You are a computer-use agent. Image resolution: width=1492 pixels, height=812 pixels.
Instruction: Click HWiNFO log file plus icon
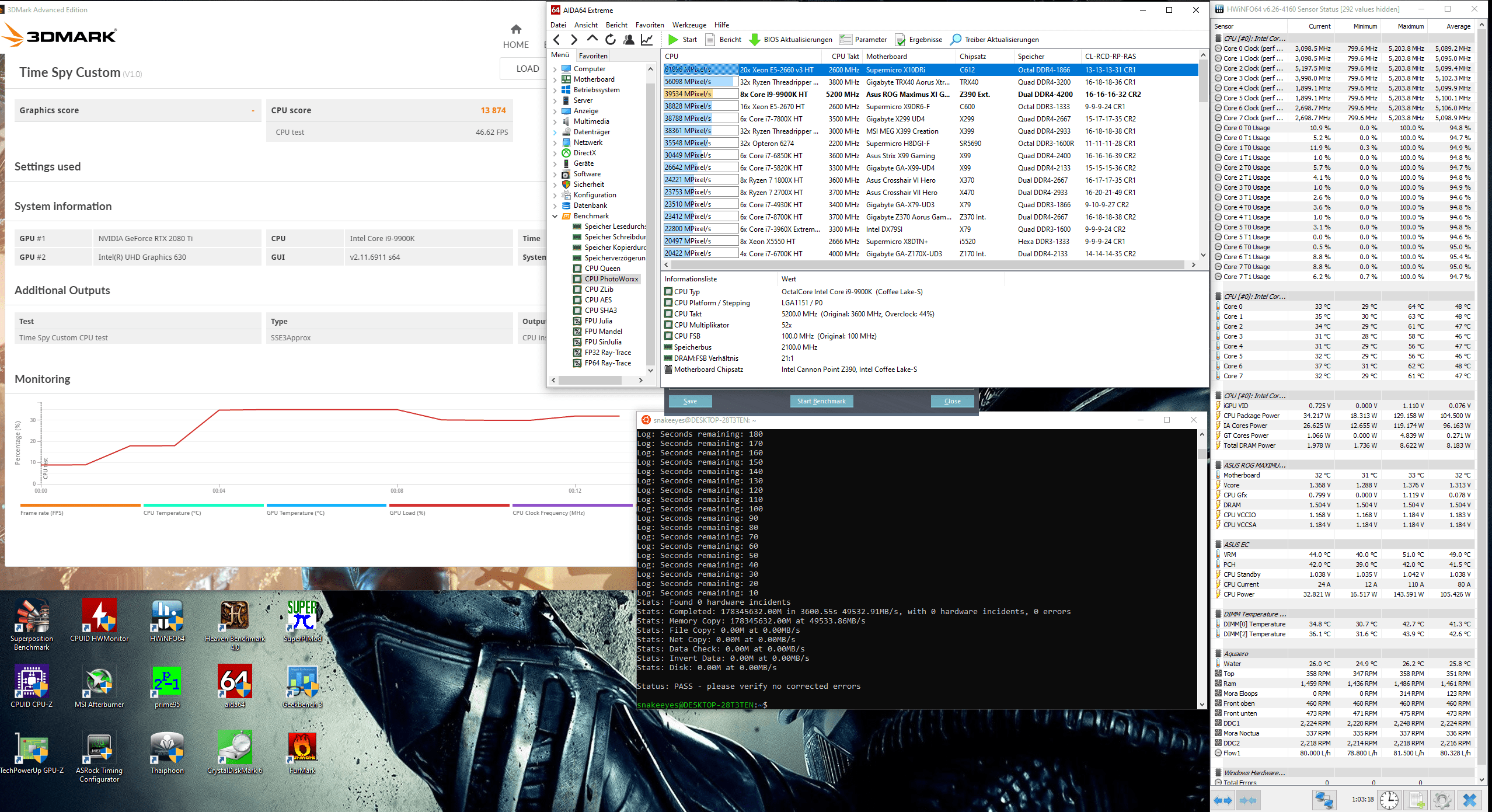coord(1416,800)
